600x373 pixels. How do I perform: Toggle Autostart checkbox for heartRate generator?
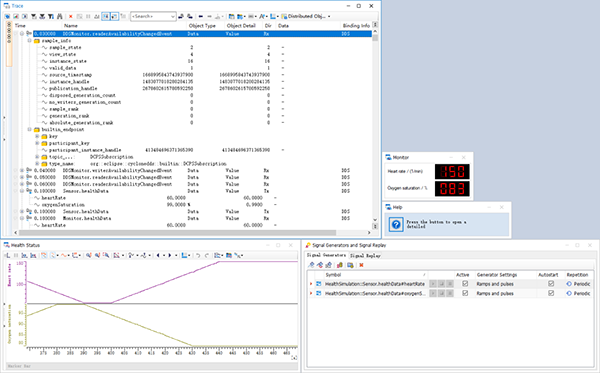pyautogui.click(x=551, y=284)
